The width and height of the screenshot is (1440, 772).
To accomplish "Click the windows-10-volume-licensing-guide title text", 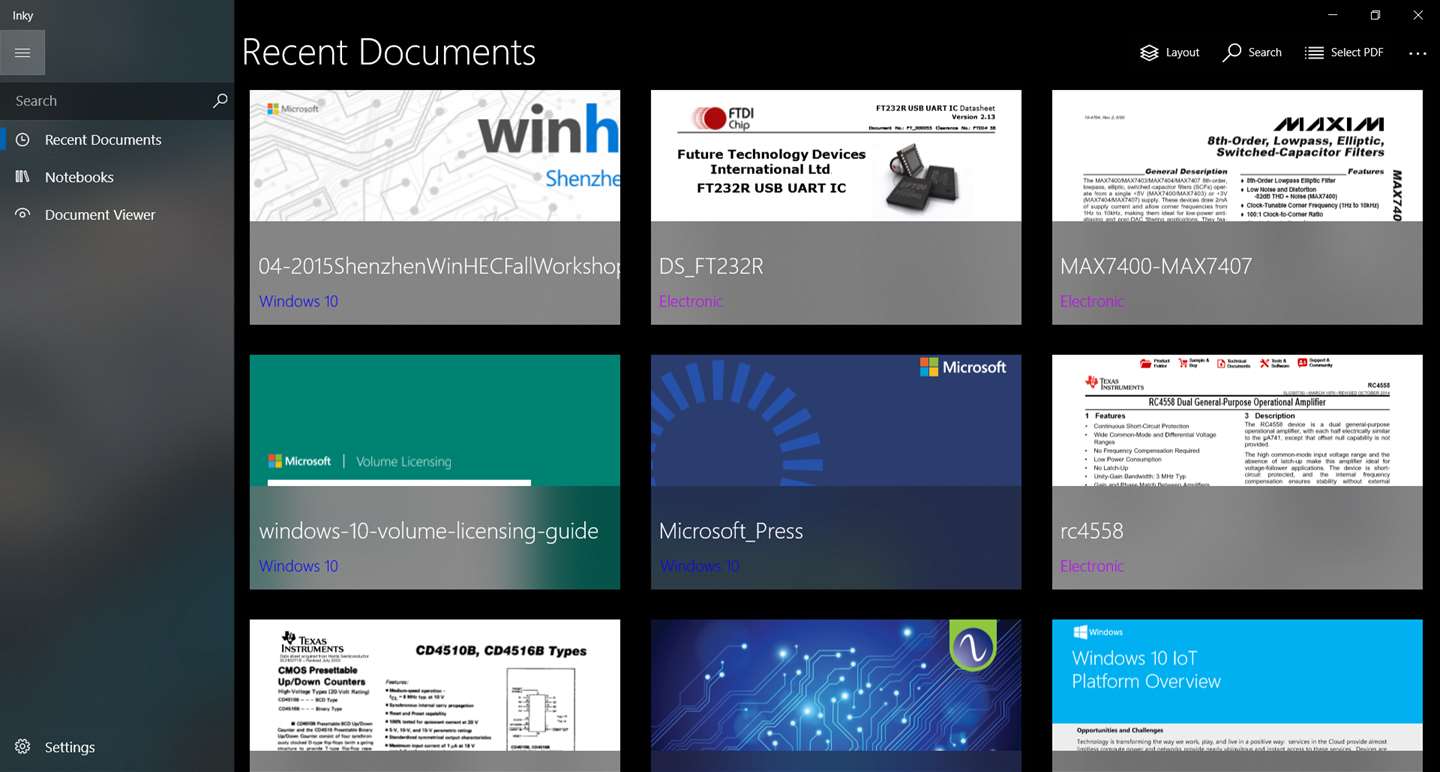I will point(429,531).
